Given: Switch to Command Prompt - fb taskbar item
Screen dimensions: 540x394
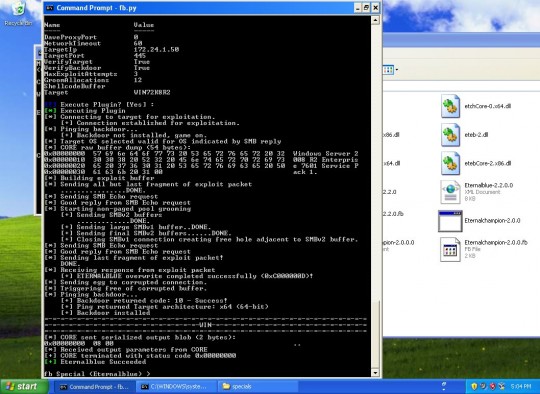Looking at the screenshot, I should click(94, 387).
